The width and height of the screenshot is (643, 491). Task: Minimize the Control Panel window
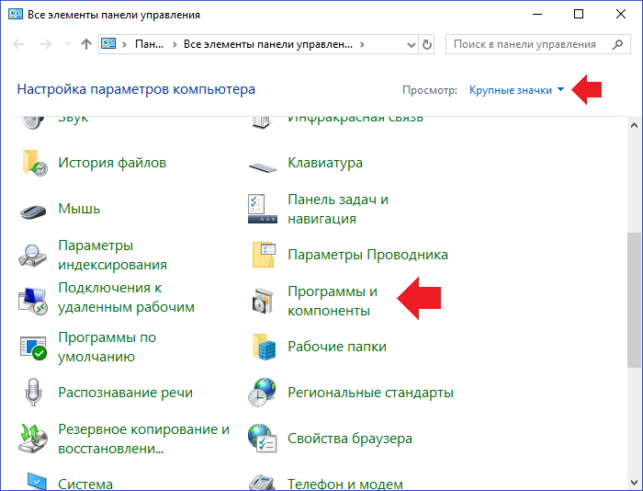(x=537, y=14)
